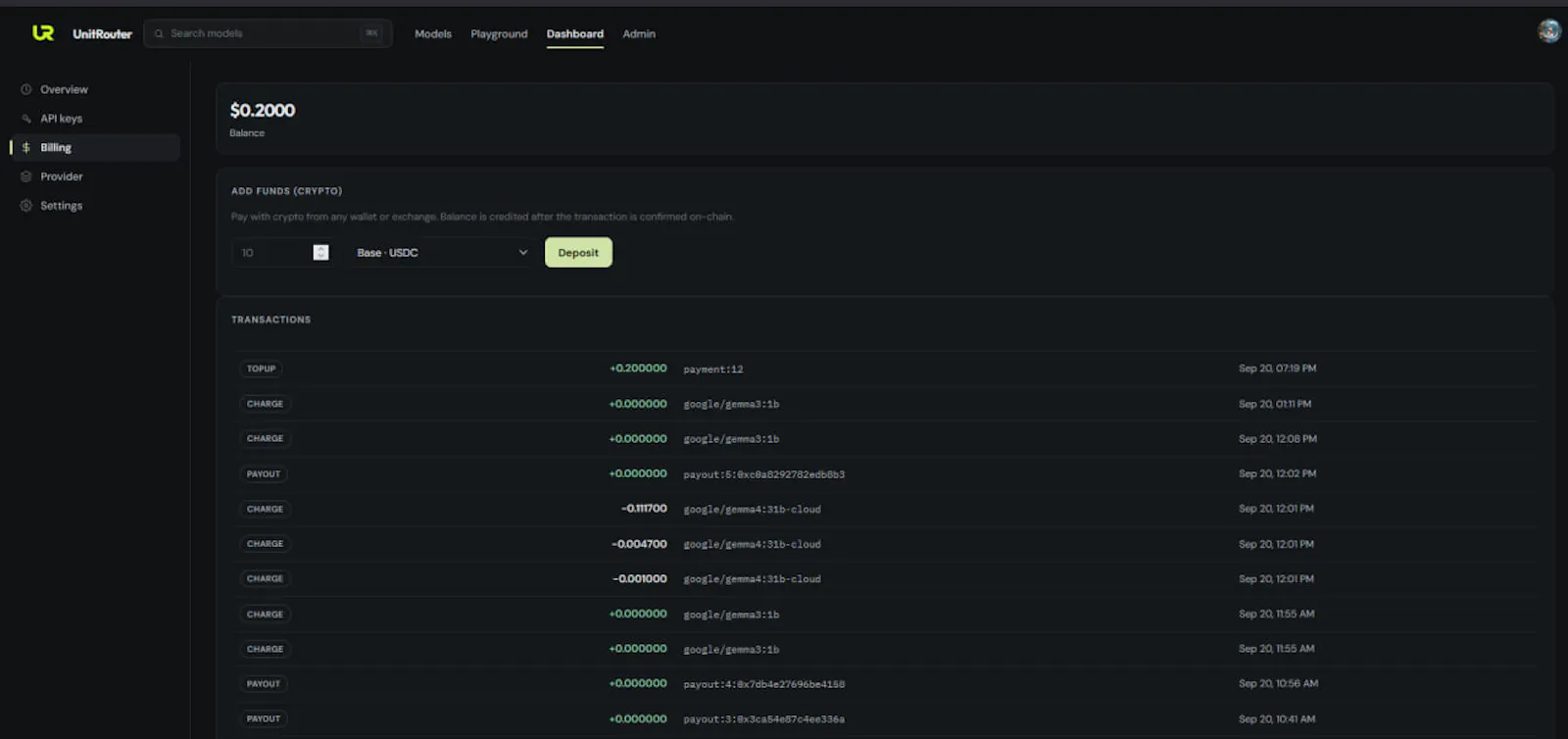1568x739 pixels.
Task: Click the $0.2000 balance value
Action: 263,110
